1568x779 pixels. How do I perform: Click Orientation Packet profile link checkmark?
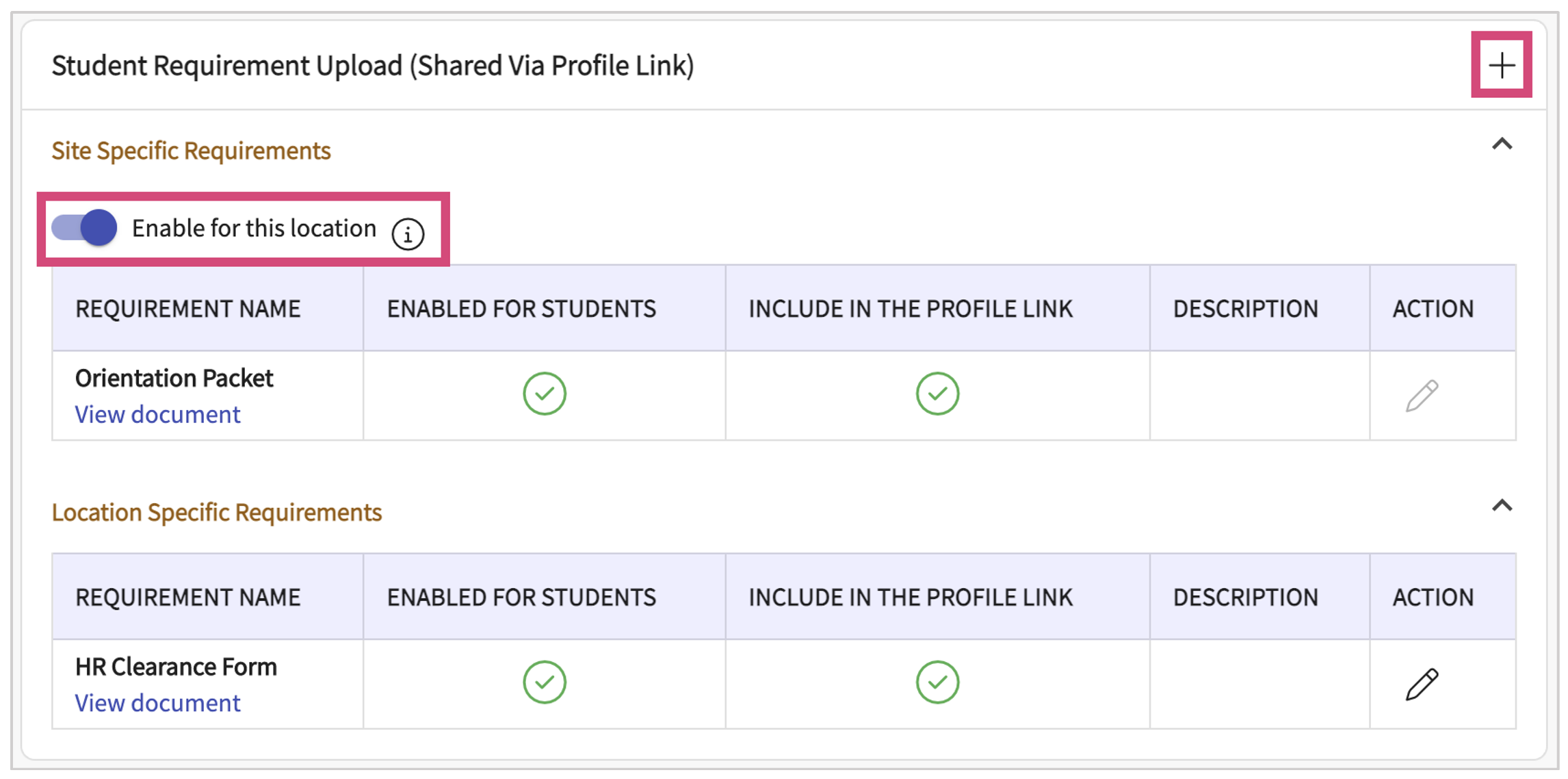point(937,394)
